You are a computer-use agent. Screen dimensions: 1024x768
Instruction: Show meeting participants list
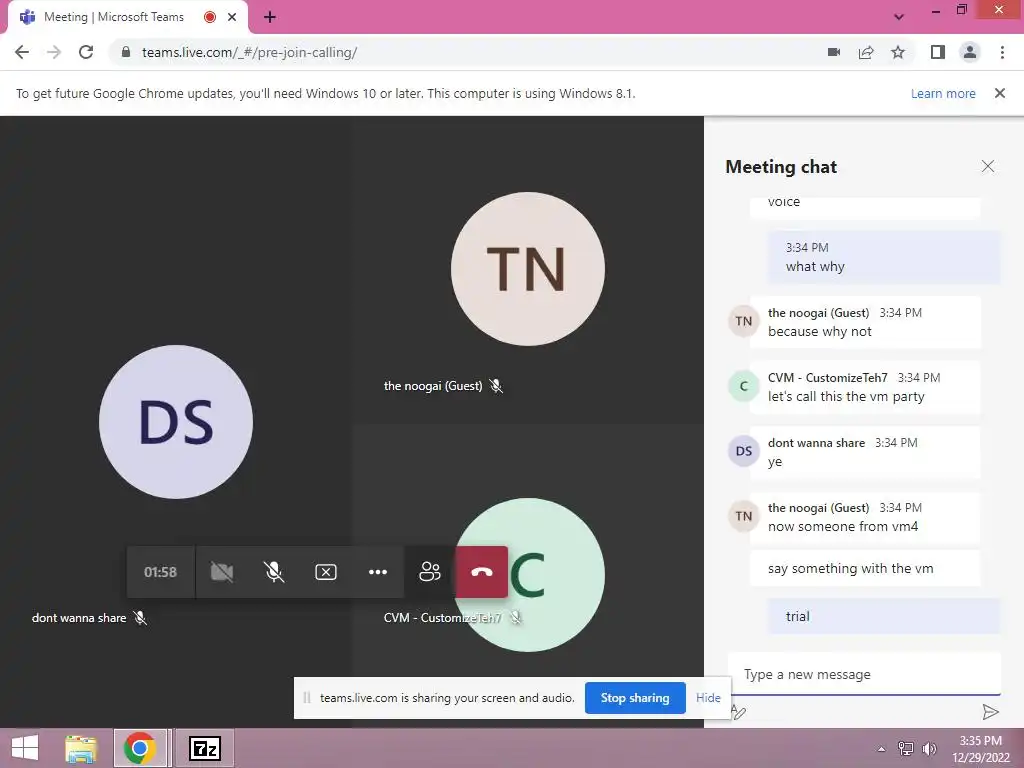click(430, 572)
